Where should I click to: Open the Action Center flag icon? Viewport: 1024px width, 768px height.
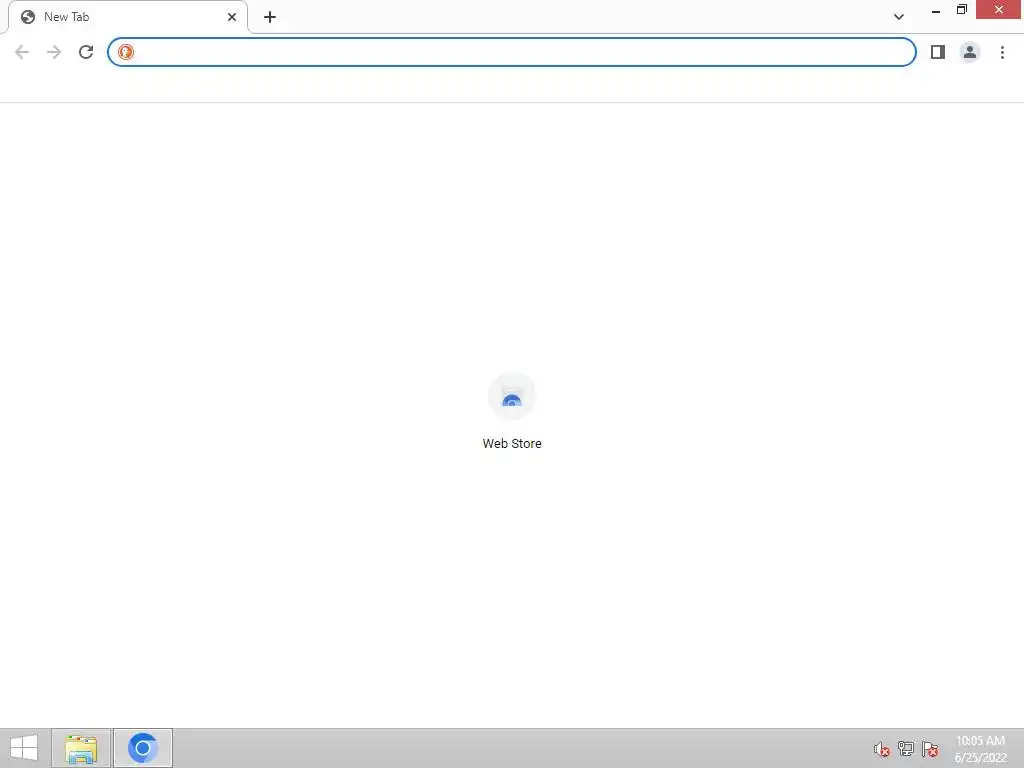[930, 749]
